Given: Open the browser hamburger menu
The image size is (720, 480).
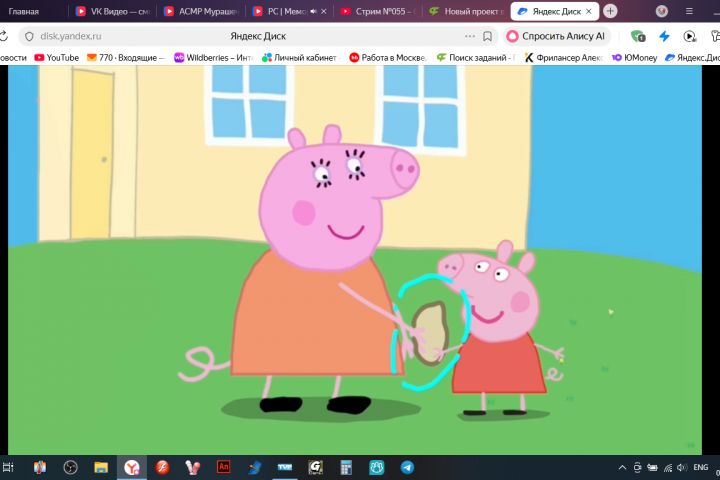Looking at the screenshot, I should tap(689, 11).
